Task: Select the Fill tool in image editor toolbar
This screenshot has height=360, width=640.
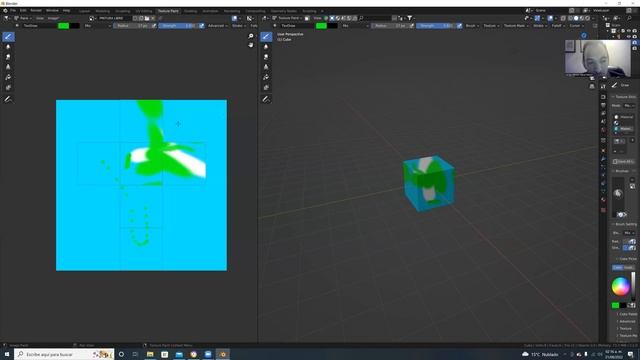Action: point(8,78)
